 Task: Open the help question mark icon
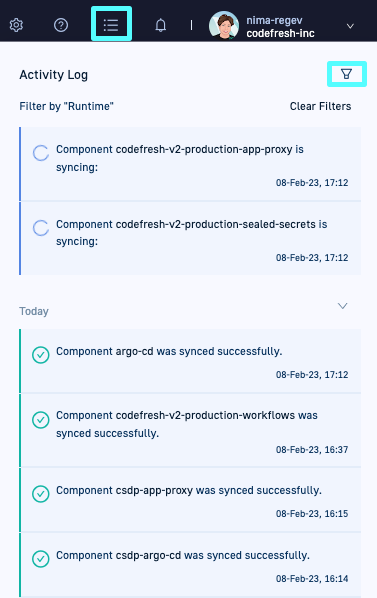(x=61, y=25)
